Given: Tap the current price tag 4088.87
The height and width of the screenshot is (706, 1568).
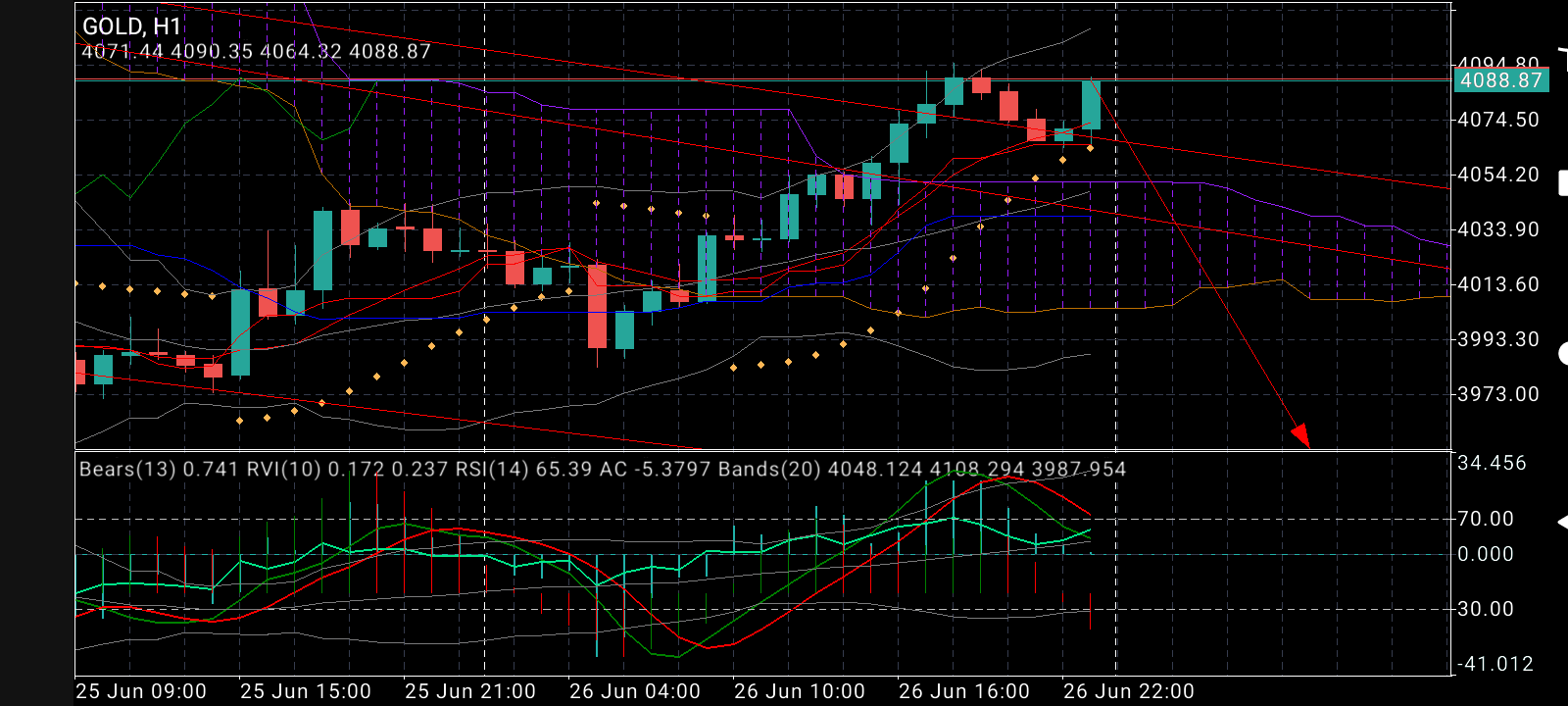Looking at the screenshot, I should (1500, 80).
